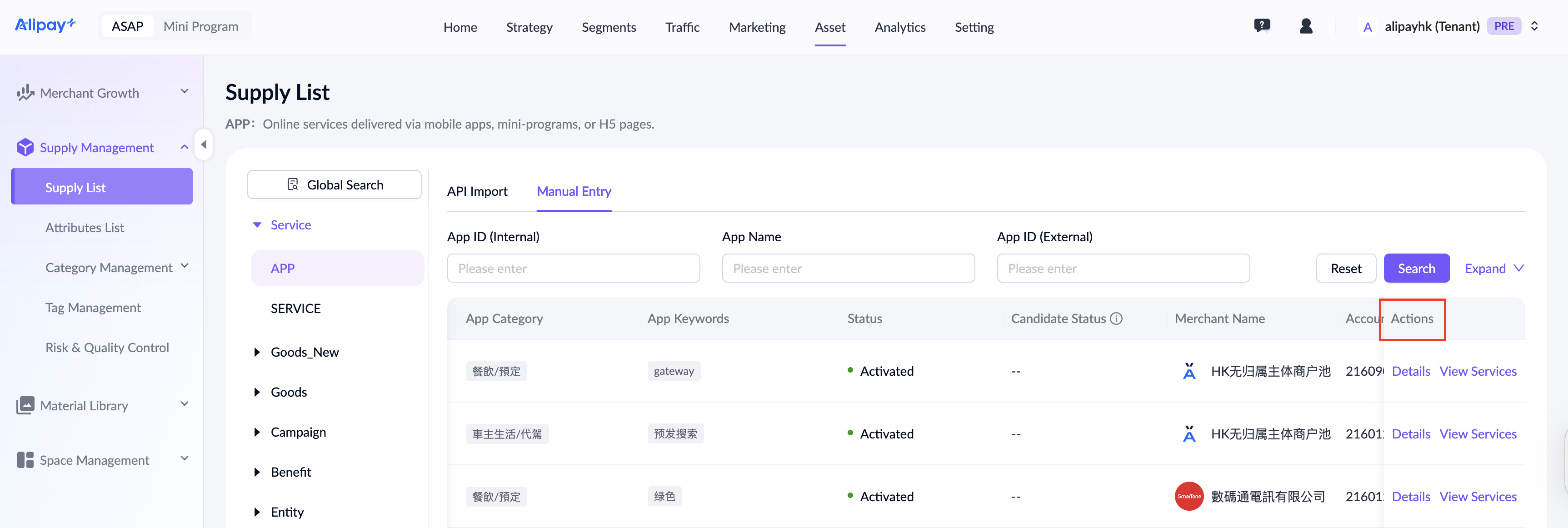
Task: Click the Merchant Growth chart icon
Action: (x=25, y=93)
